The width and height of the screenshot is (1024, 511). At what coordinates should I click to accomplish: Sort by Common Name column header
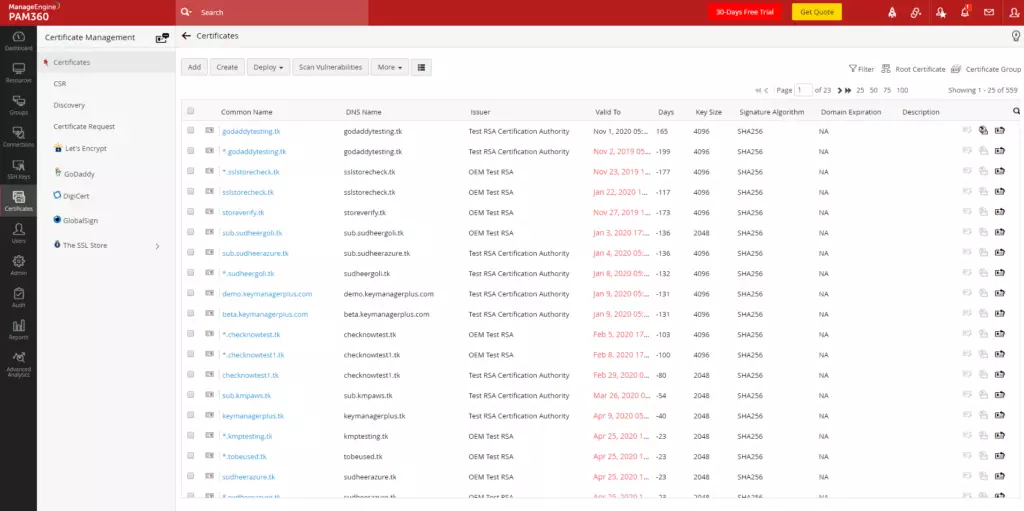(246, 112)
